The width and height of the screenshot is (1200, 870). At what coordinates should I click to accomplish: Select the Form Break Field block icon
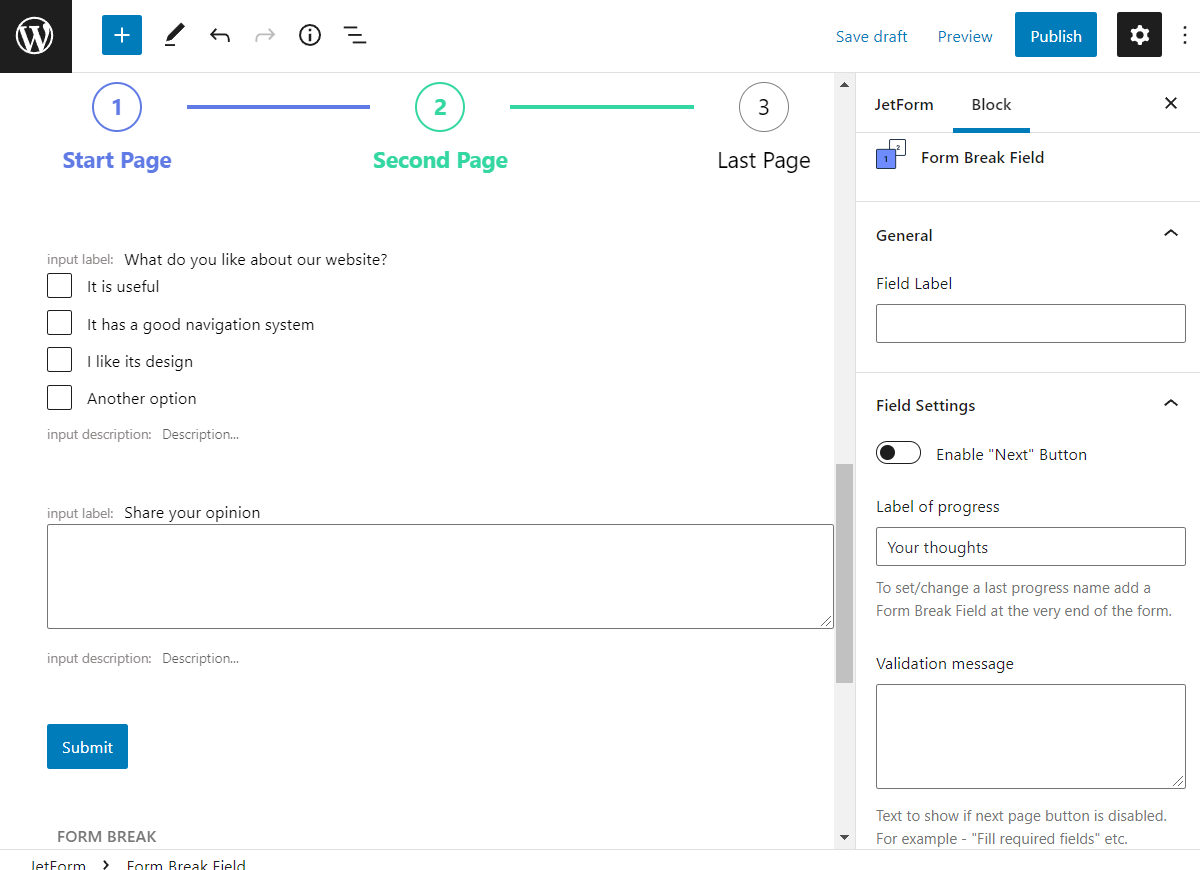pos(890,157)
